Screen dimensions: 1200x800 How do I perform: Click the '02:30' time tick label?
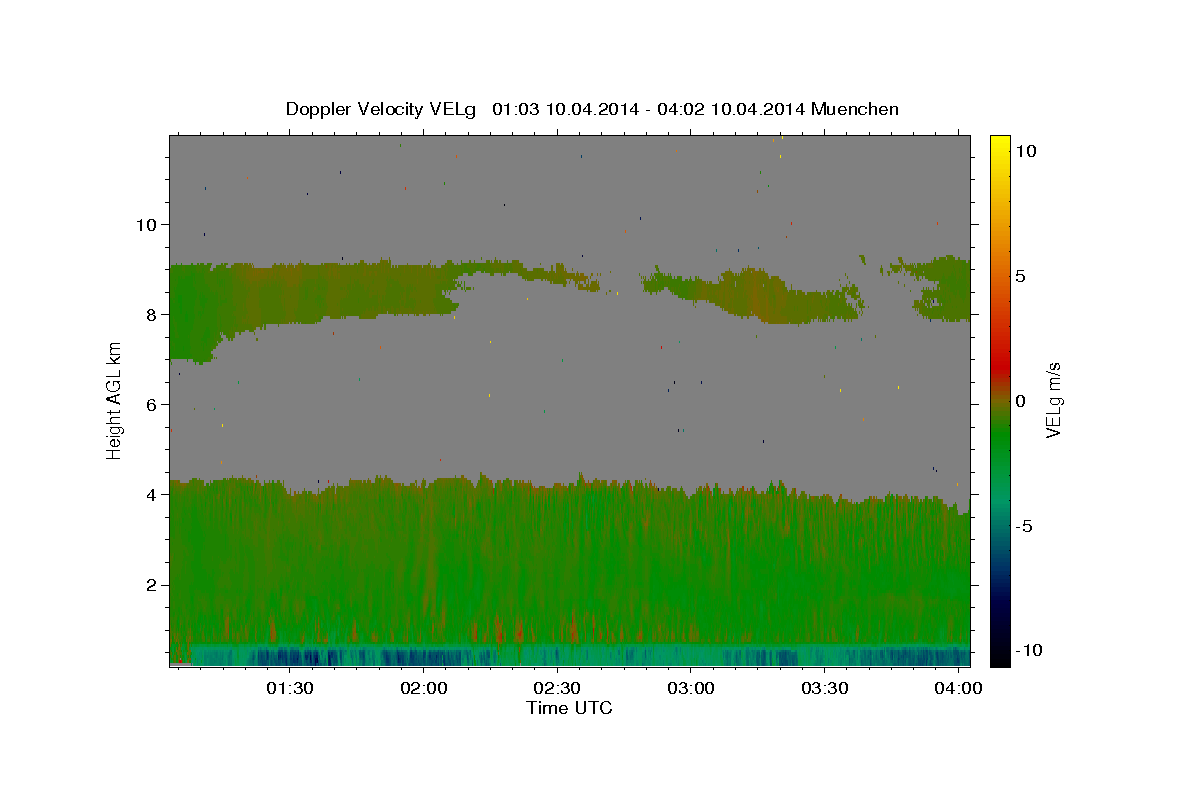coord(557,690)
